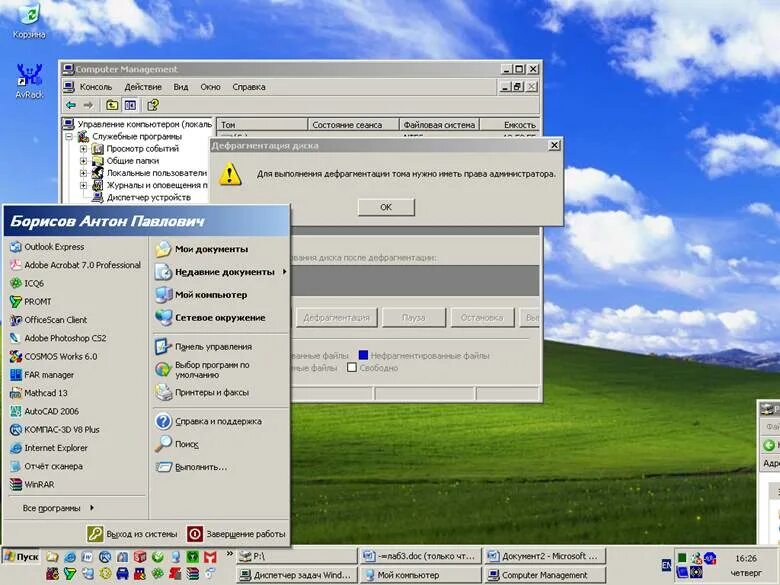This screenshot has height=585, width=780.
Task: Click the Help toolbar icon with question mark
Action: coord(153,105)
